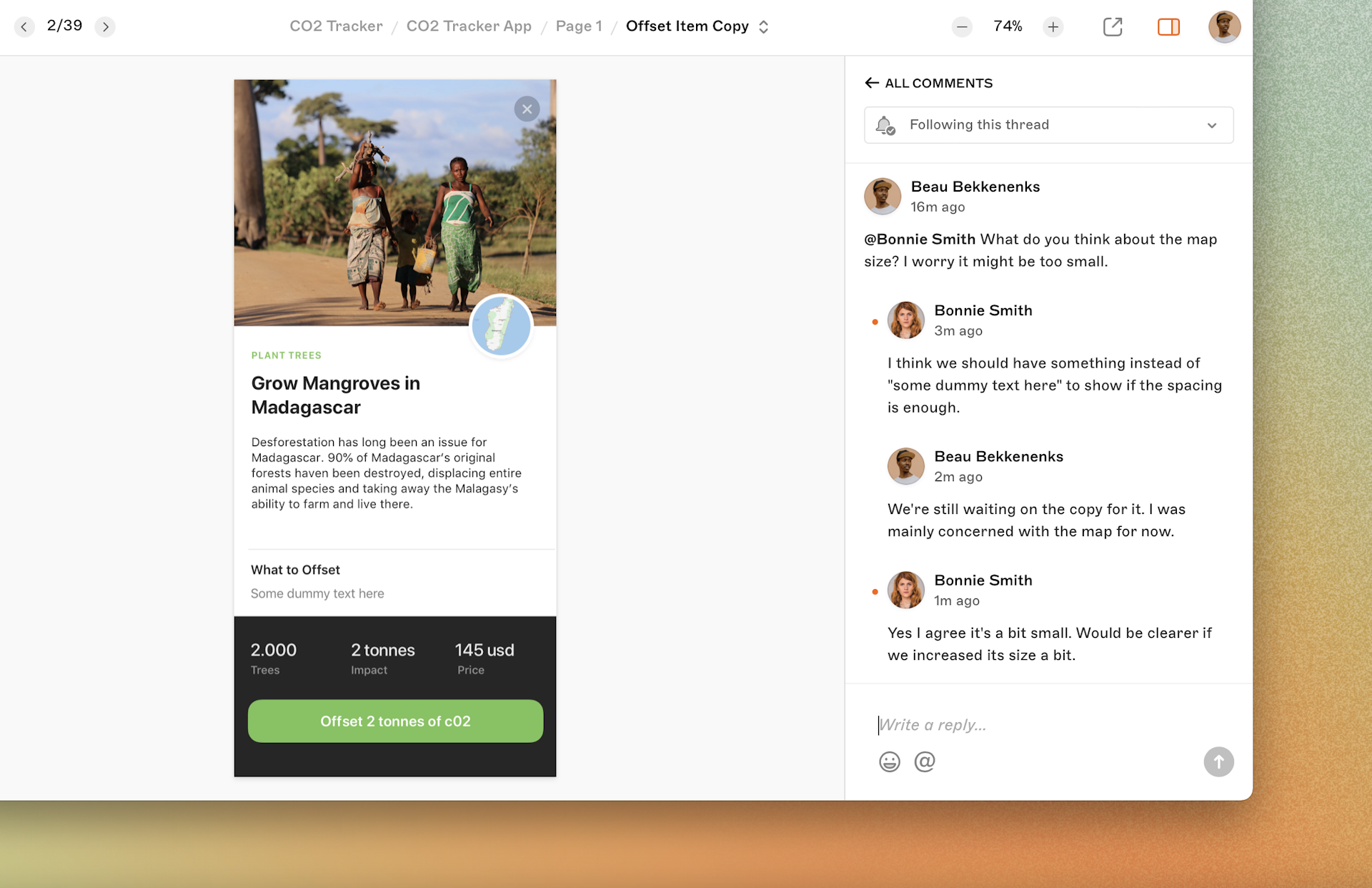Click the bell notification icon
The width and height of the screenshot is (1372, 888).
(885, 125)
